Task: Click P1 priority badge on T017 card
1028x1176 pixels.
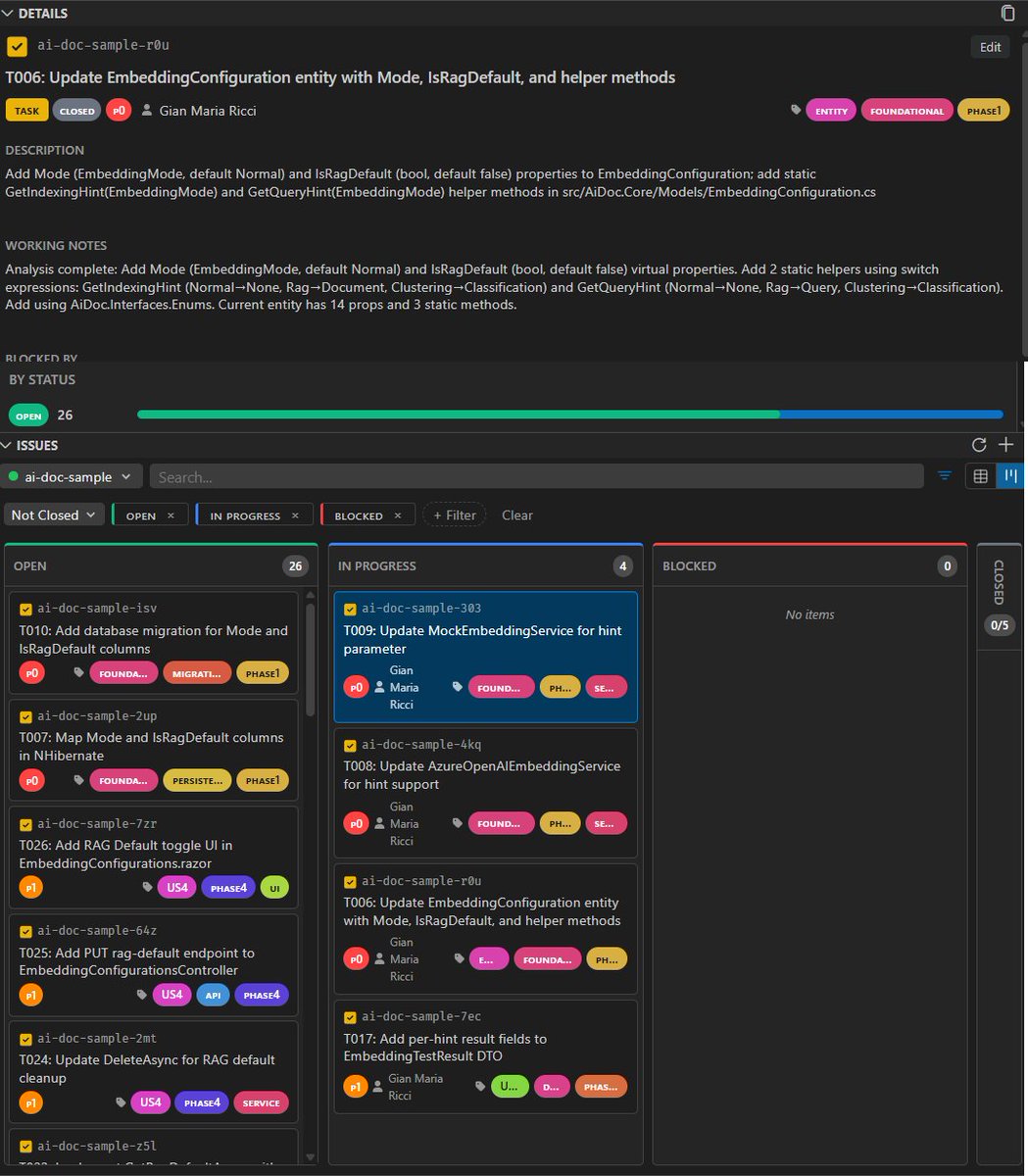Action: (357, 1086)
